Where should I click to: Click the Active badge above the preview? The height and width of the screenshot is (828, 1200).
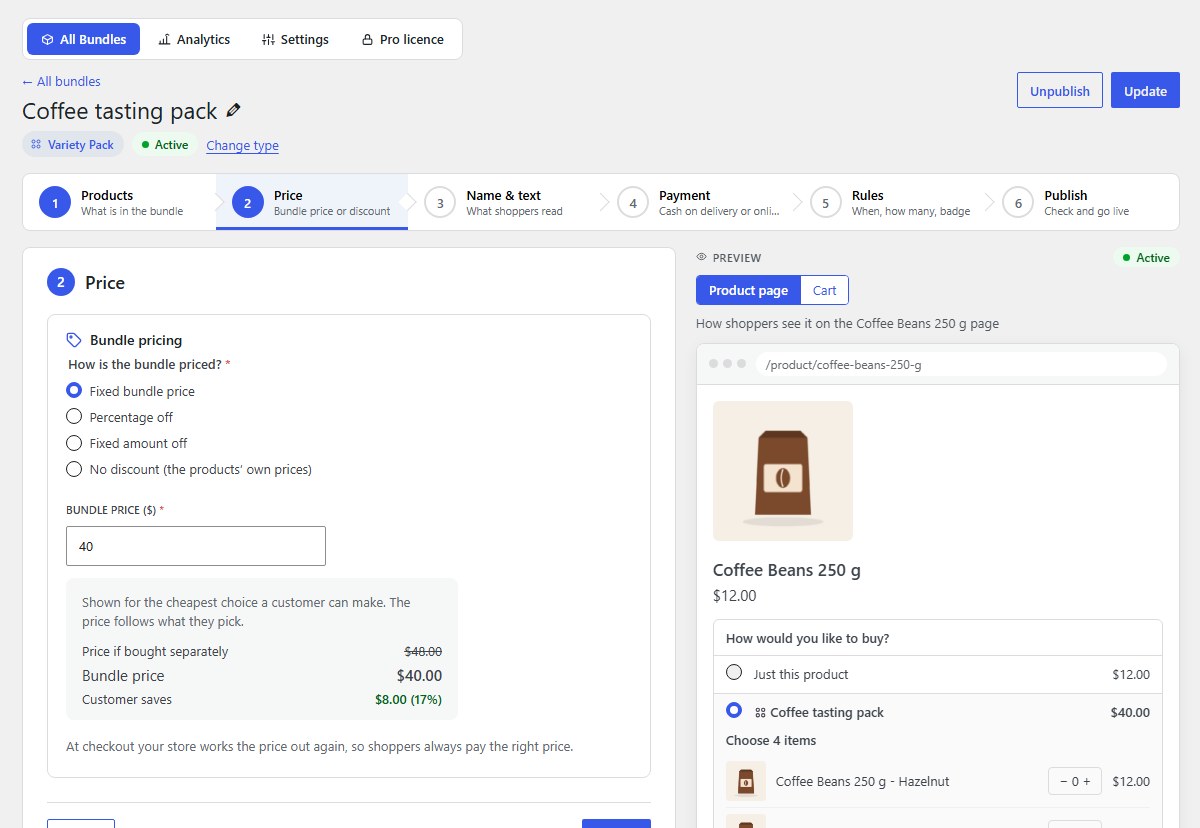pyautogui.click(x=1146, y=258)
